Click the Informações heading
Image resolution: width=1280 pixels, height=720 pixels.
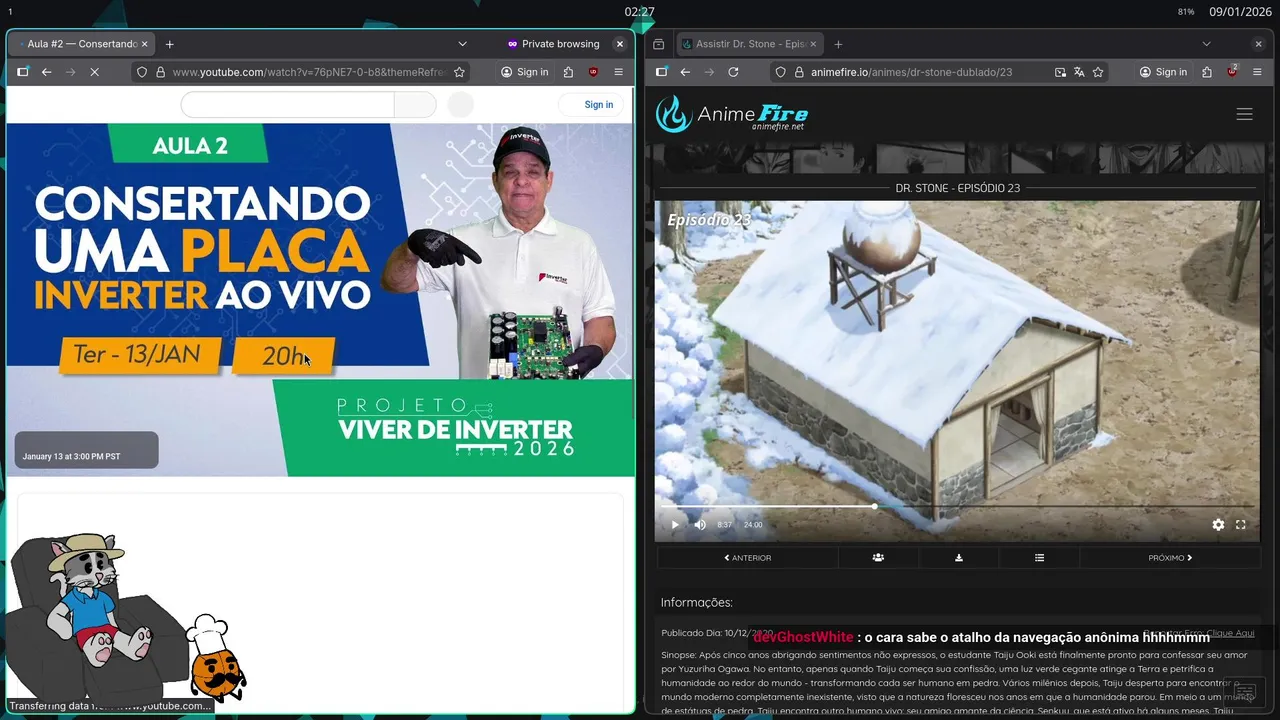[697, 602]
